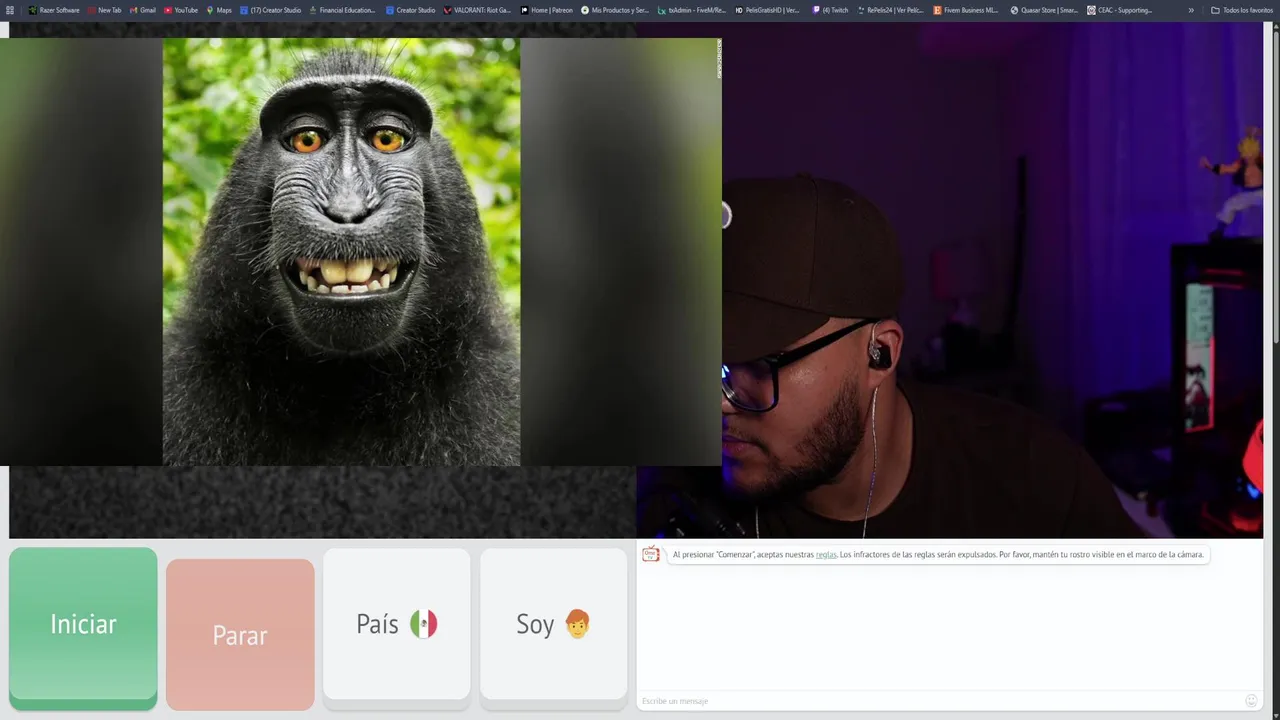Open the Gmail bookmark
Screen dimensions: 1280x720
click(142, 10)
